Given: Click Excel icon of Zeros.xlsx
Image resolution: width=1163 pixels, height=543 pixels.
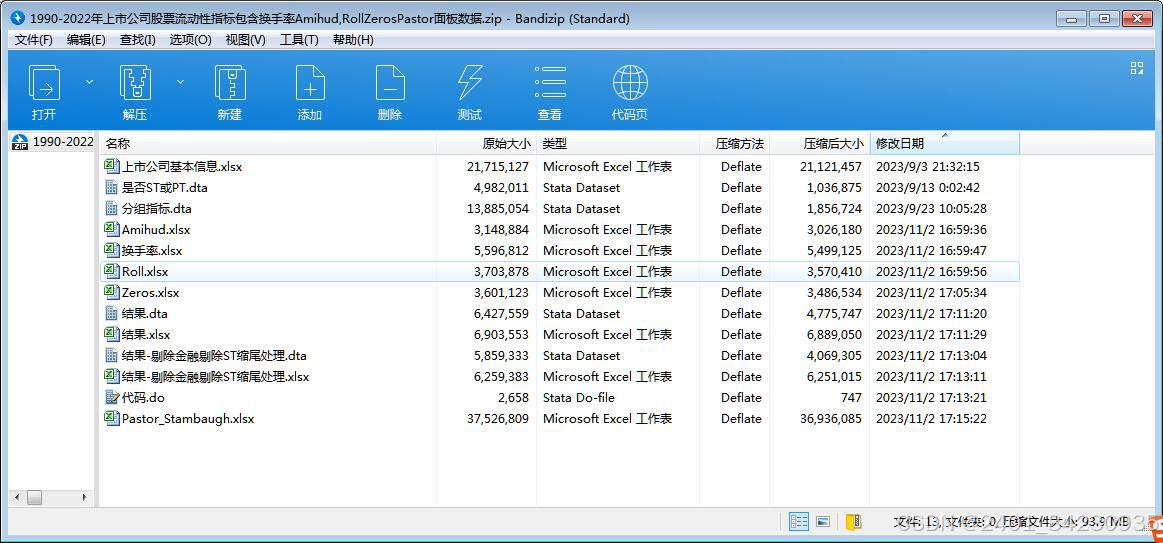Looking at the screenshot, I should pos(112,292).
